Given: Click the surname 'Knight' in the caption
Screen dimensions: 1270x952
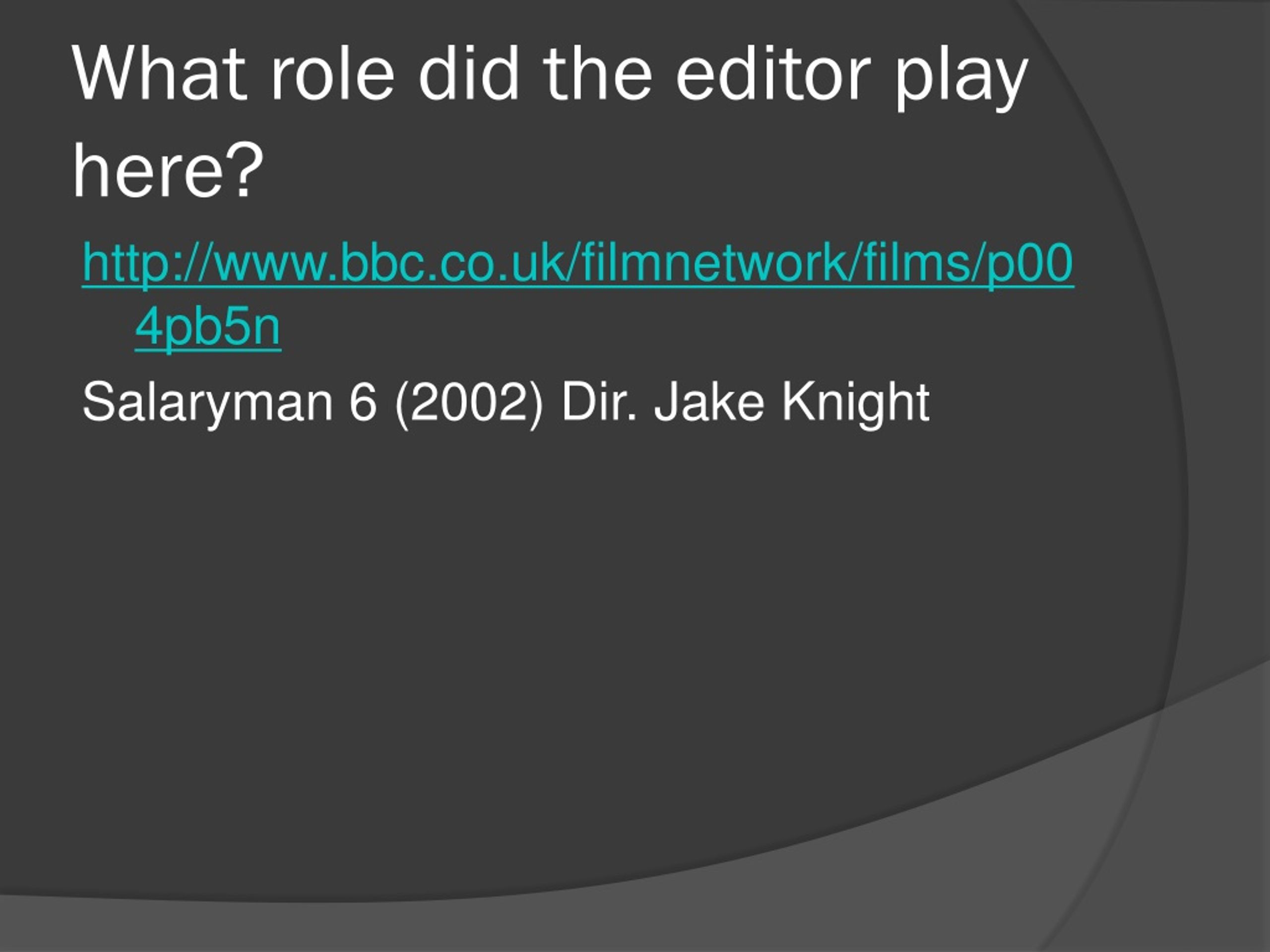Looking at the screenshot, I should coord(856,404).
